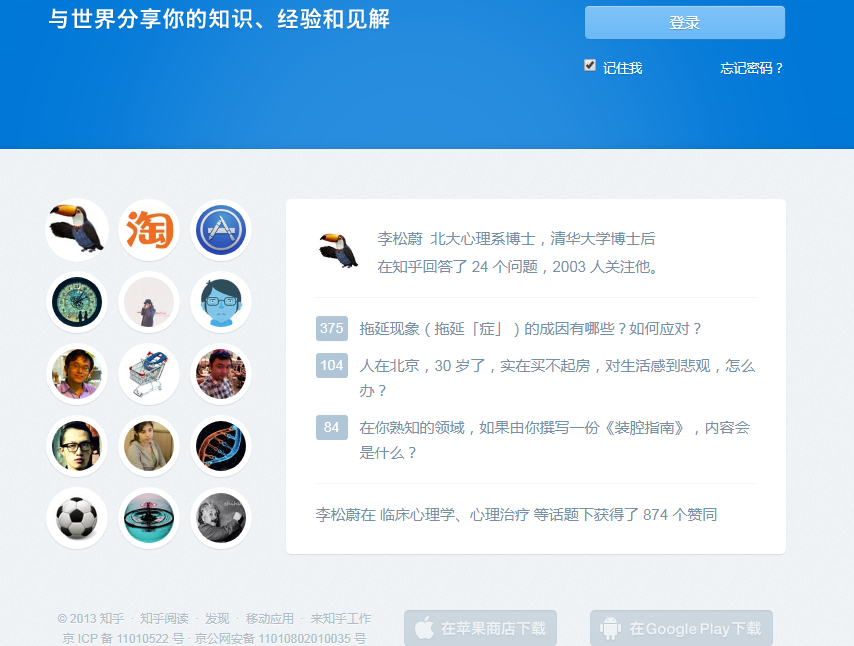
Task: Open the shopping cart avatar
Action: [149, 374]
